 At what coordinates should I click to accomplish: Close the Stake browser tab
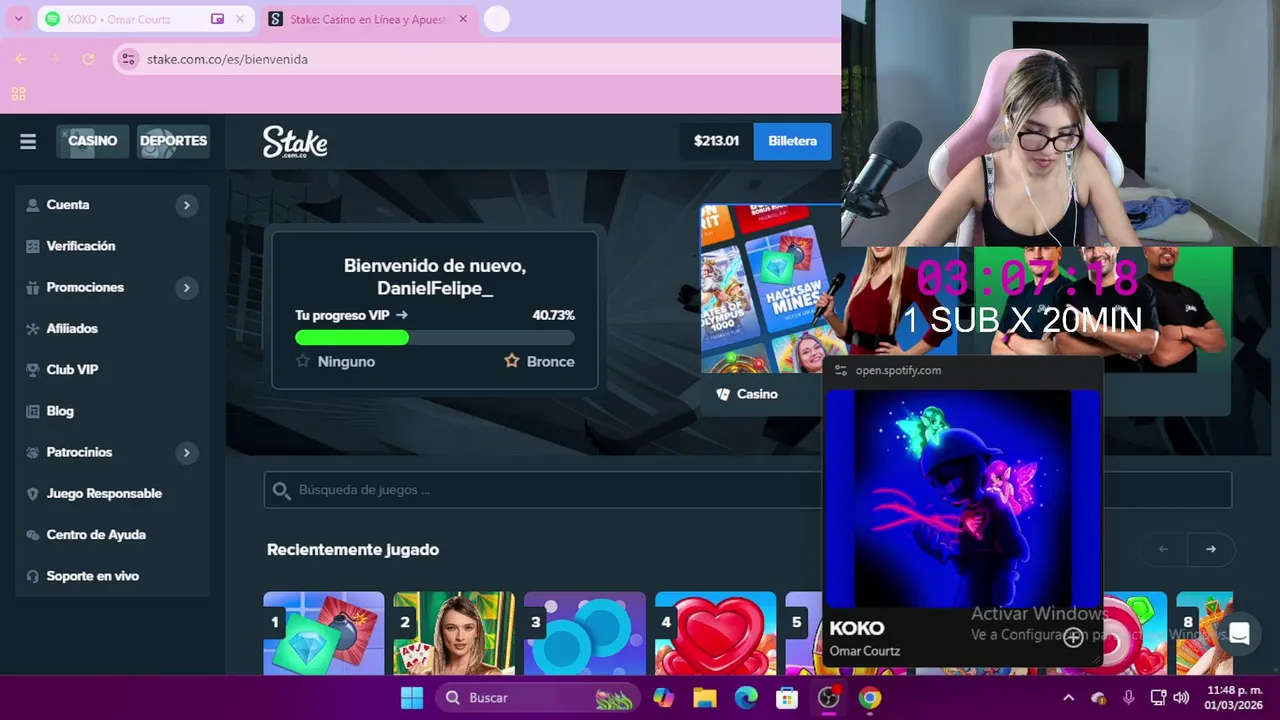pyautogui.click(x=463, y=19)
